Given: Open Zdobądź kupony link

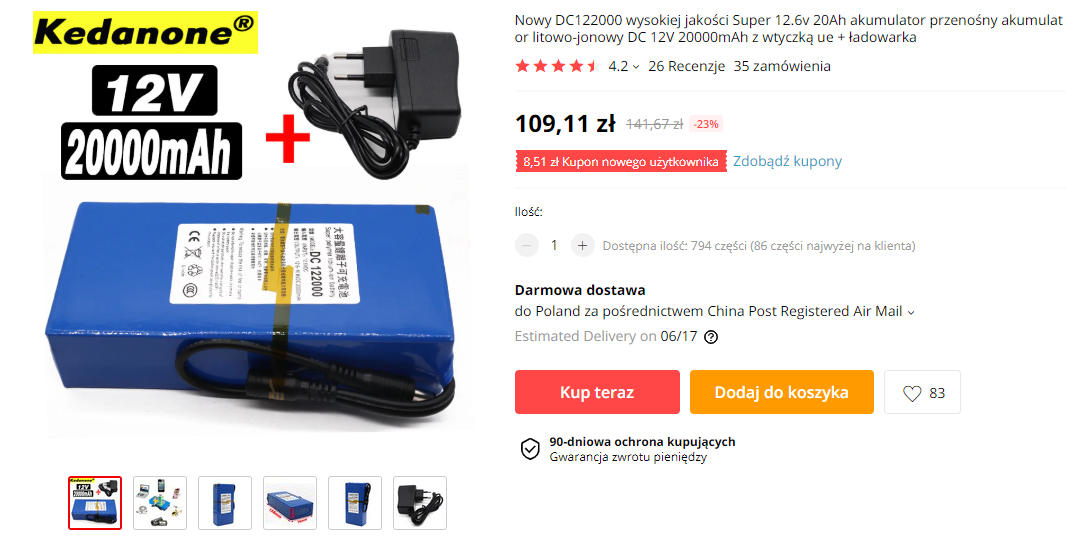Looking at the screenshot, I should click(x=787, y=161).
